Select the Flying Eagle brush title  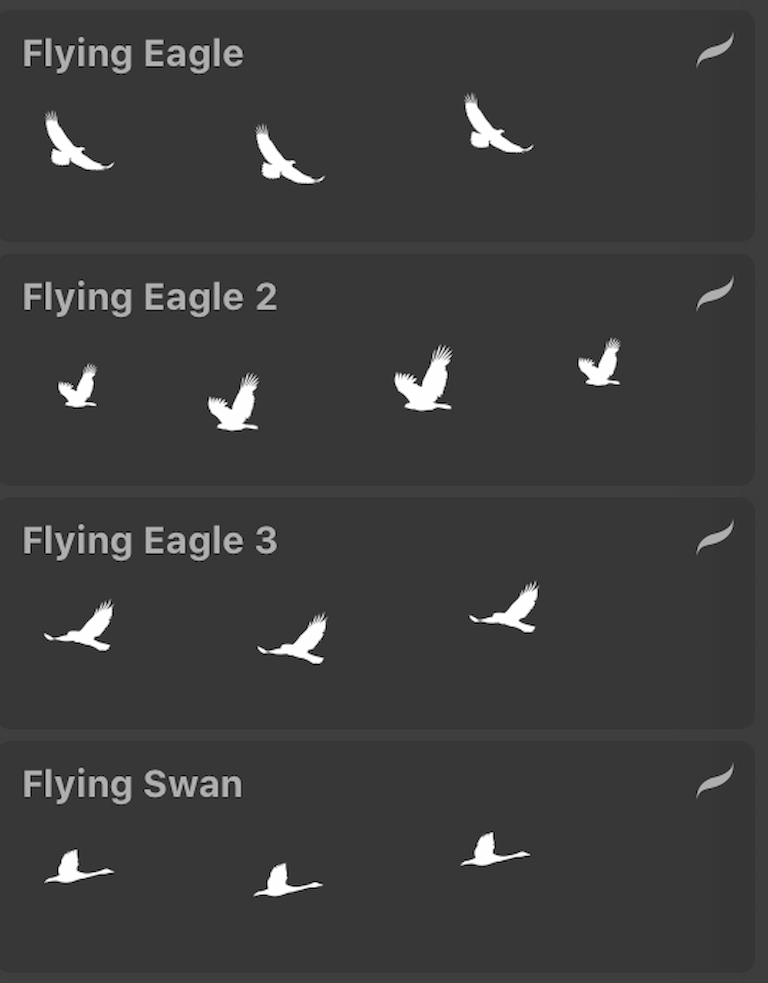tap(133, 55)
